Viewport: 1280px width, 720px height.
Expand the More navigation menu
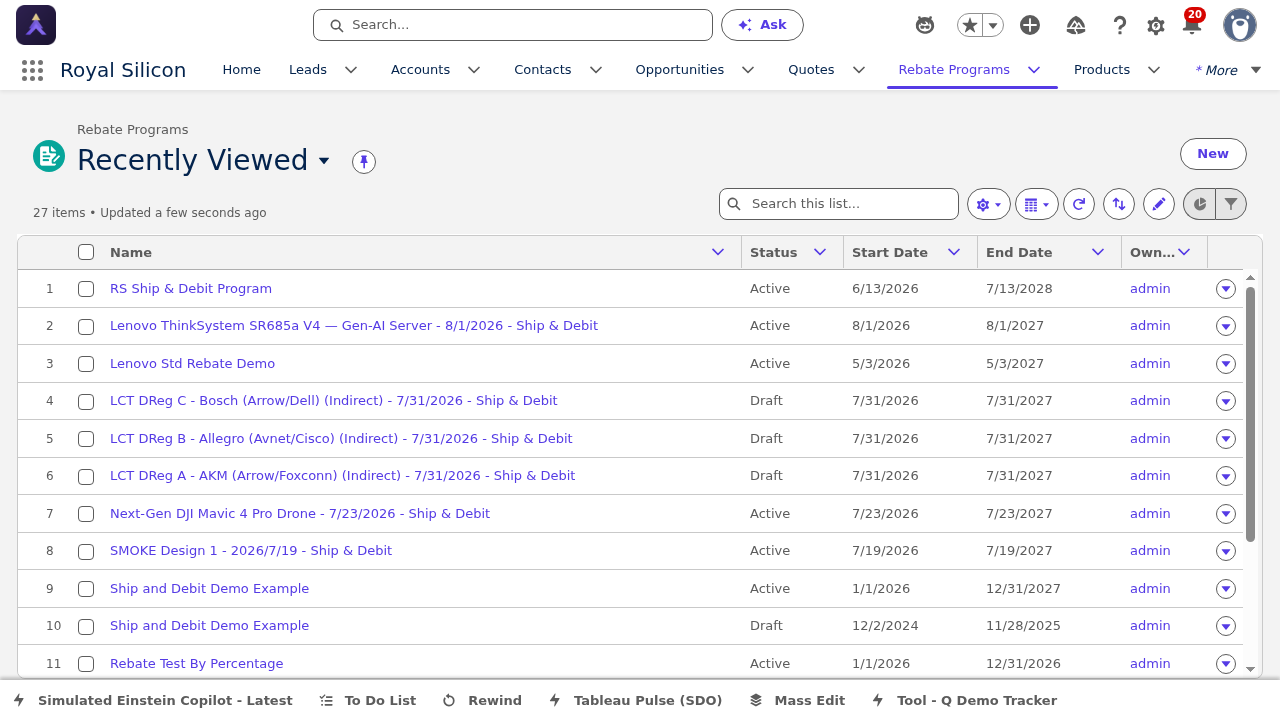pyautogui.click(x=1228, y=70)
